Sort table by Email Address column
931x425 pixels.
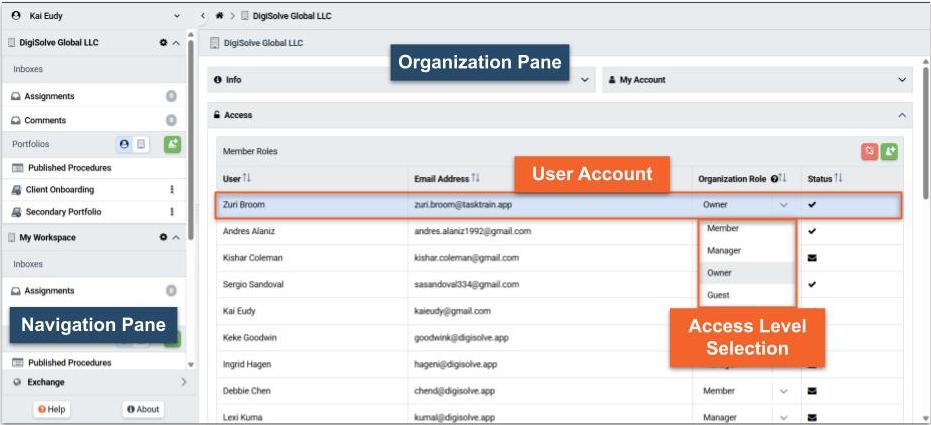point(475,179)
